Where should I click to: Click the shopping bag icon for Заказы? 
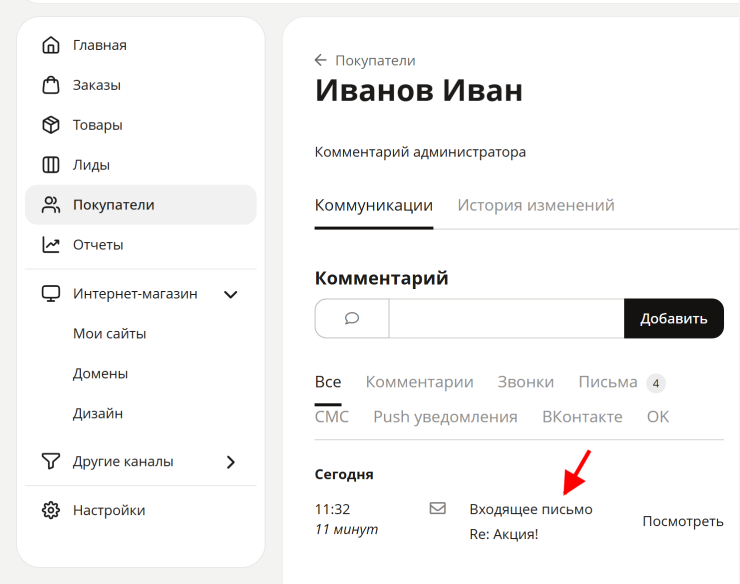[51, 85]
